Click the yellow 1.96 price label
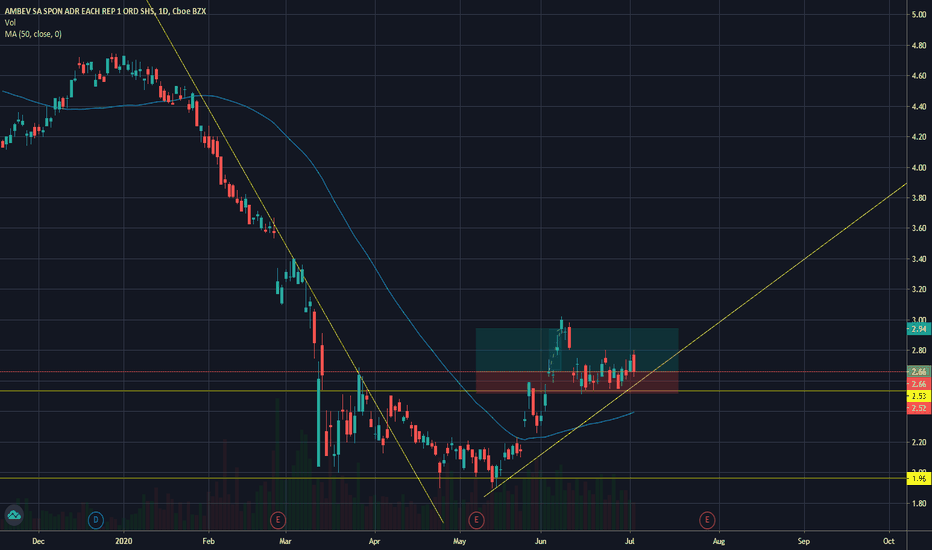The image size is (932, 550). coord(919,478)
